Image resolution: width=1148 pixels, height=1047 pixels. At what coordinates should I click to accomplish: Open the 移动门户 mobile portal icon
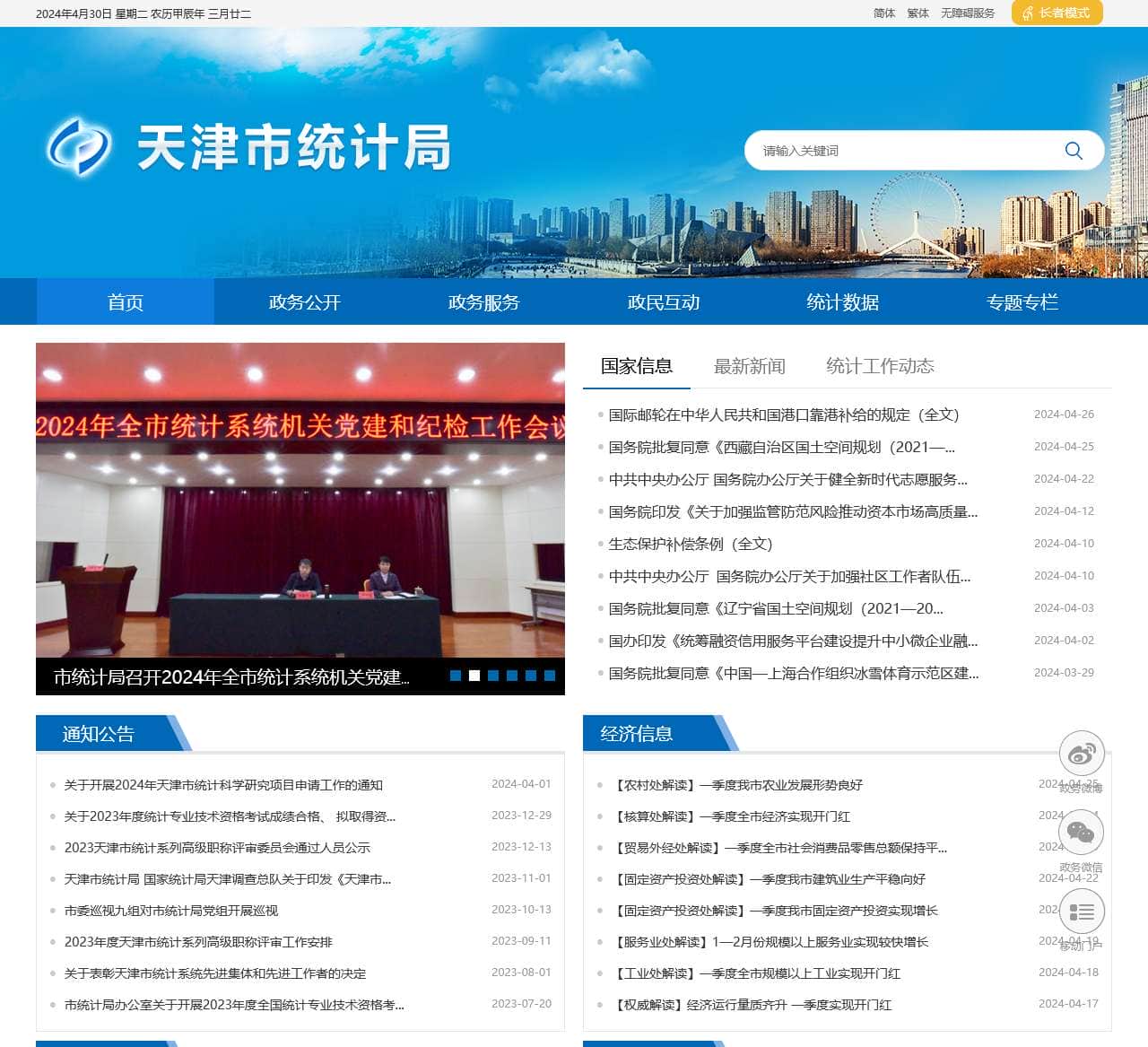point(1081,911)
